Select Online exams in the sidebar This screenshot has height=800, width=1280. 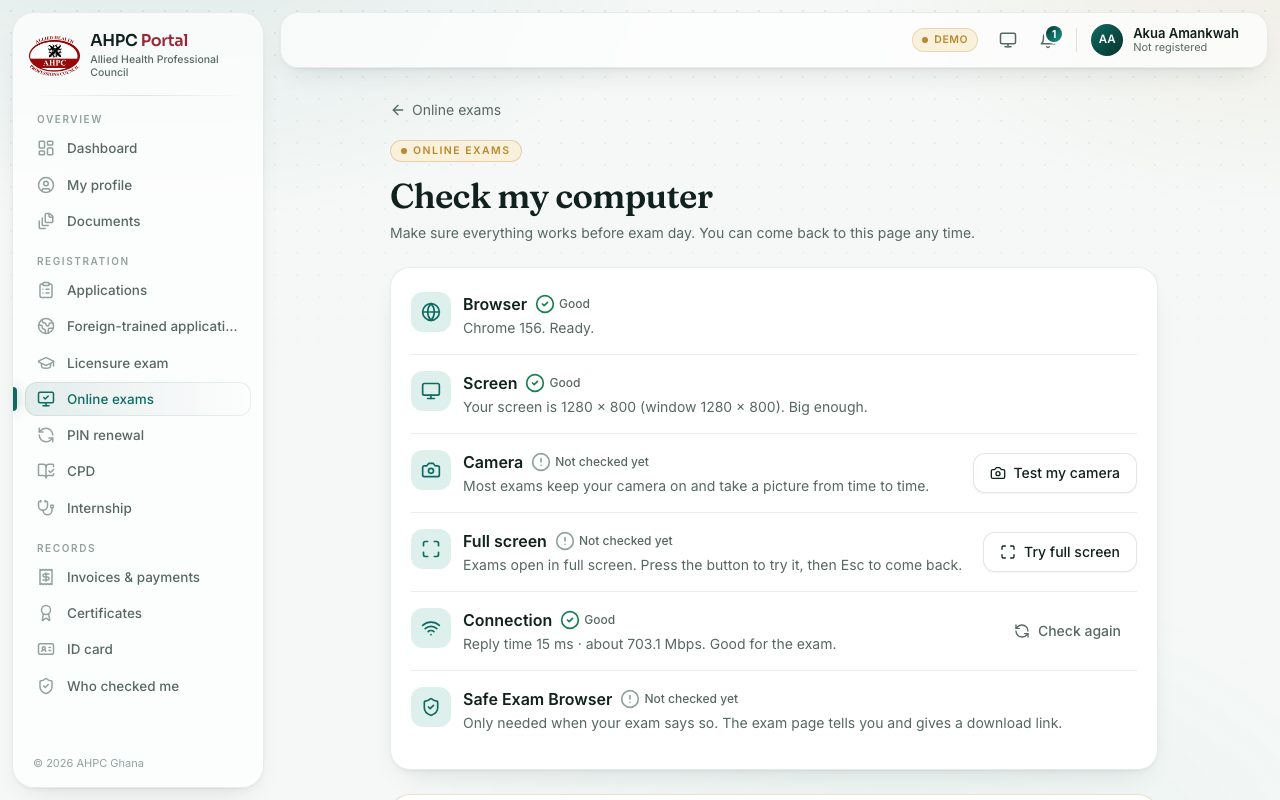coord(138,399)
